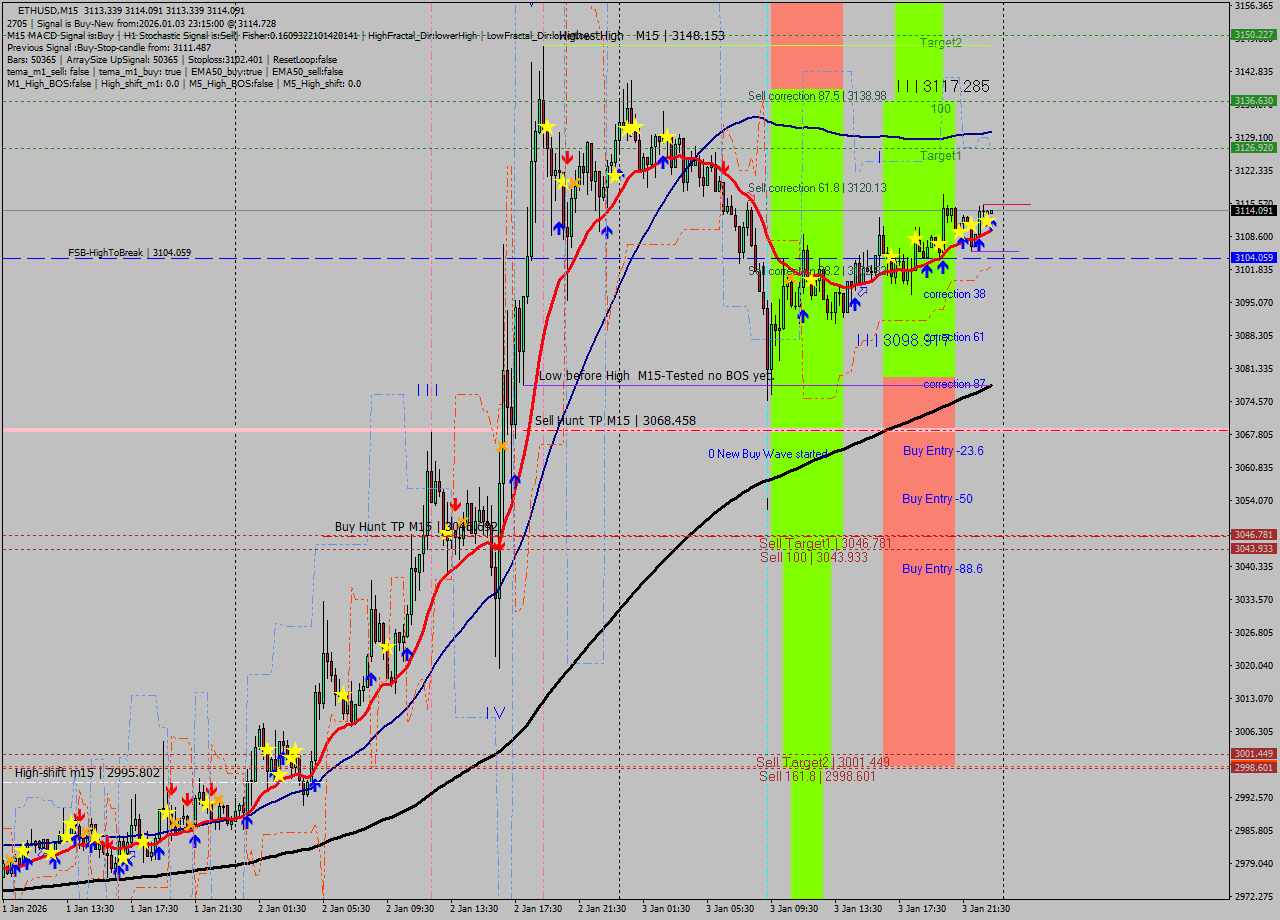Click the hollow blue diagonal arrow signal

[862, 291]
